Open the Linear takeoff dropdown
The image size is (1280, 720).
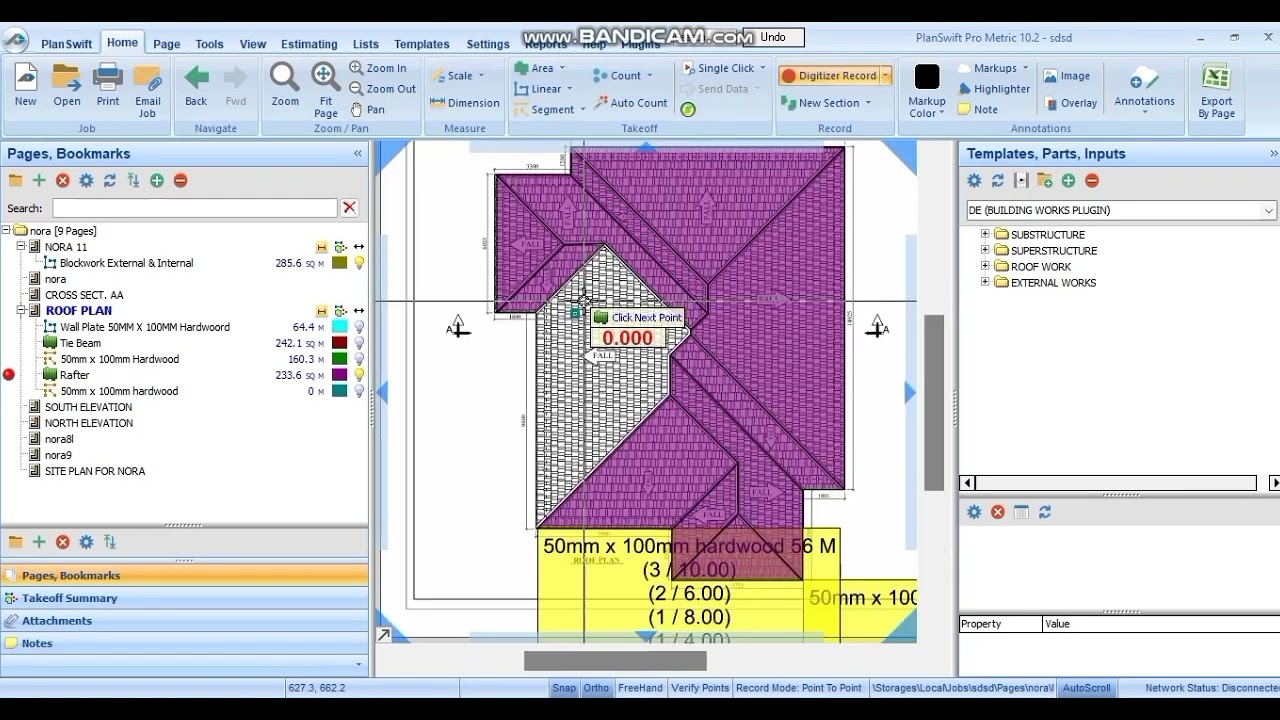pos(569,89)
